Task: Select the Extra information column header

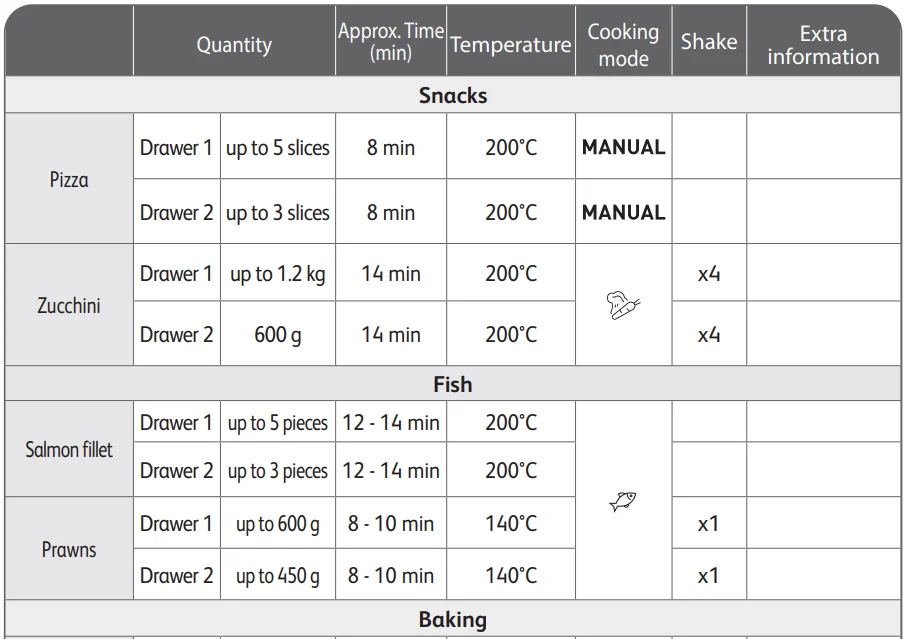Action: pyautogui.click(x=823, y=45)
